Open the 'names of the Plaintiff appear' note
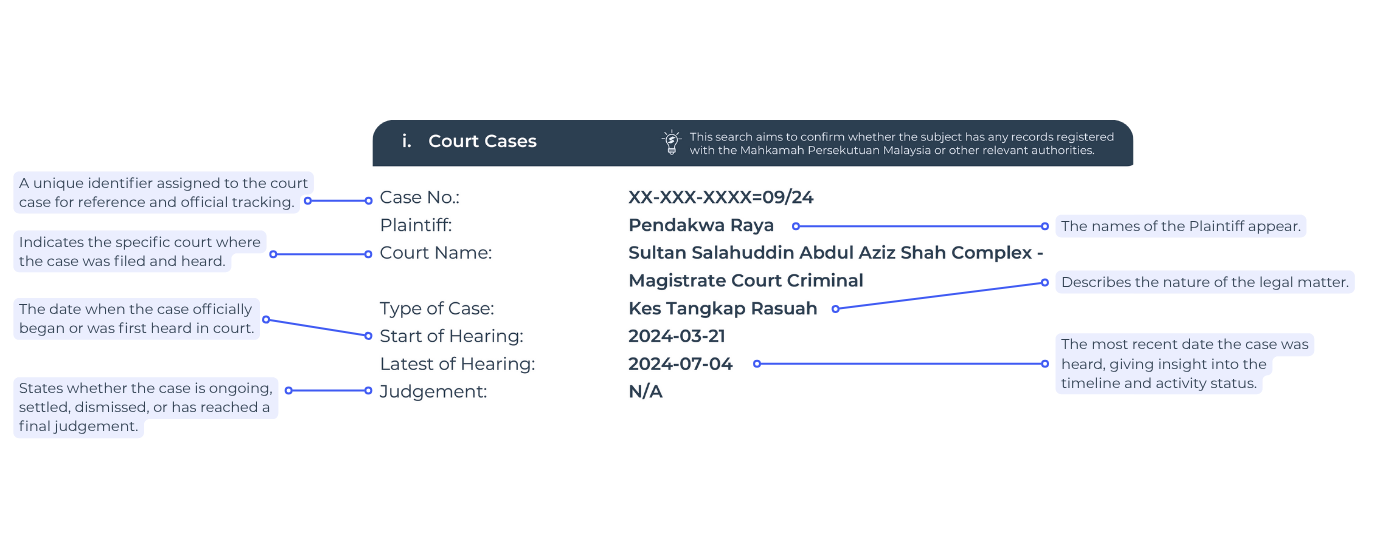Screen dimensions: 1398x540 coord(1181,226)
